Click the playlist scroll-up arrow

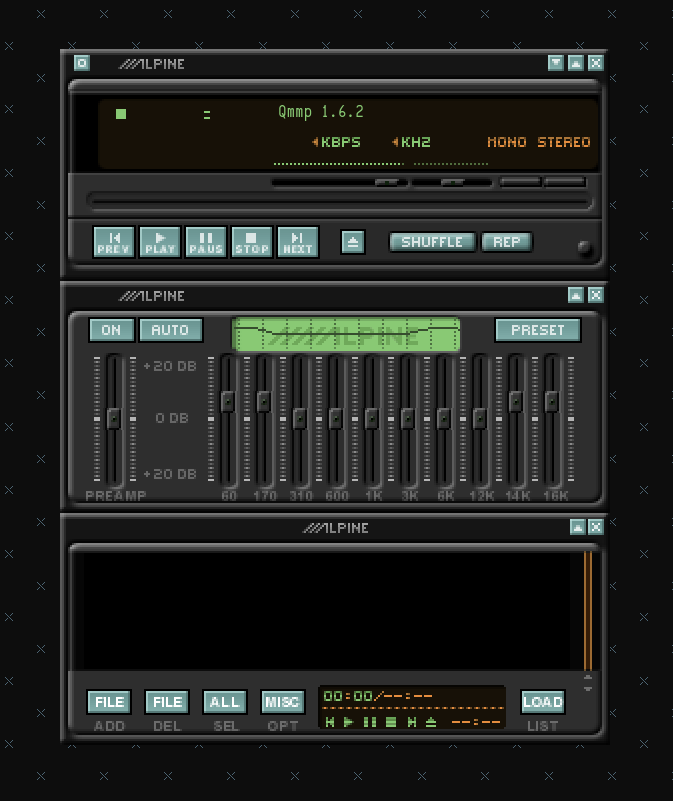click(x=588, y=677)
